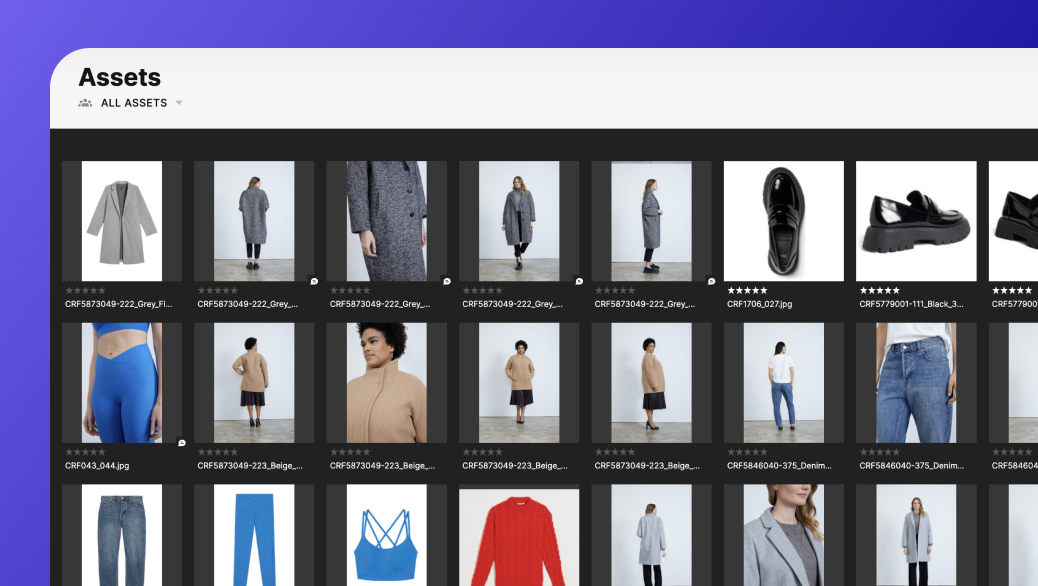This screenshot has width=1038, height=586.
Task: Click the people group icon beside ALL ASSETS
Action: coord(85,103)
